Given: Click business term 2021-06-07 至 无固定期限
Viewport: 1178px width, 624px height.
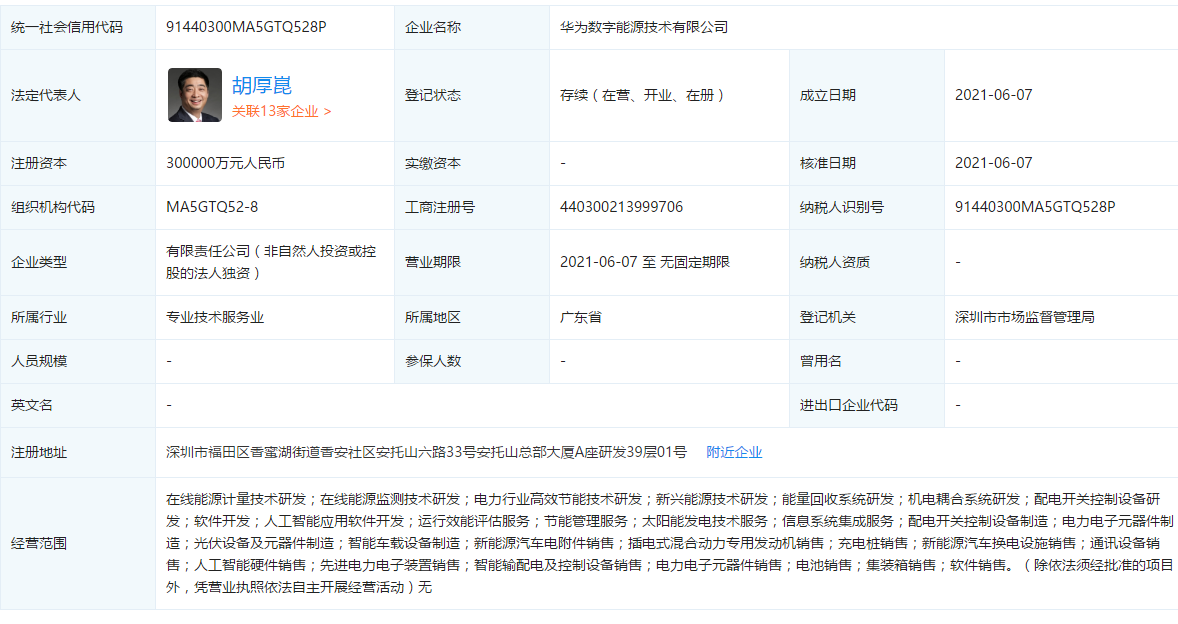Looking at the screenshot, I should (x=645, y=262).
